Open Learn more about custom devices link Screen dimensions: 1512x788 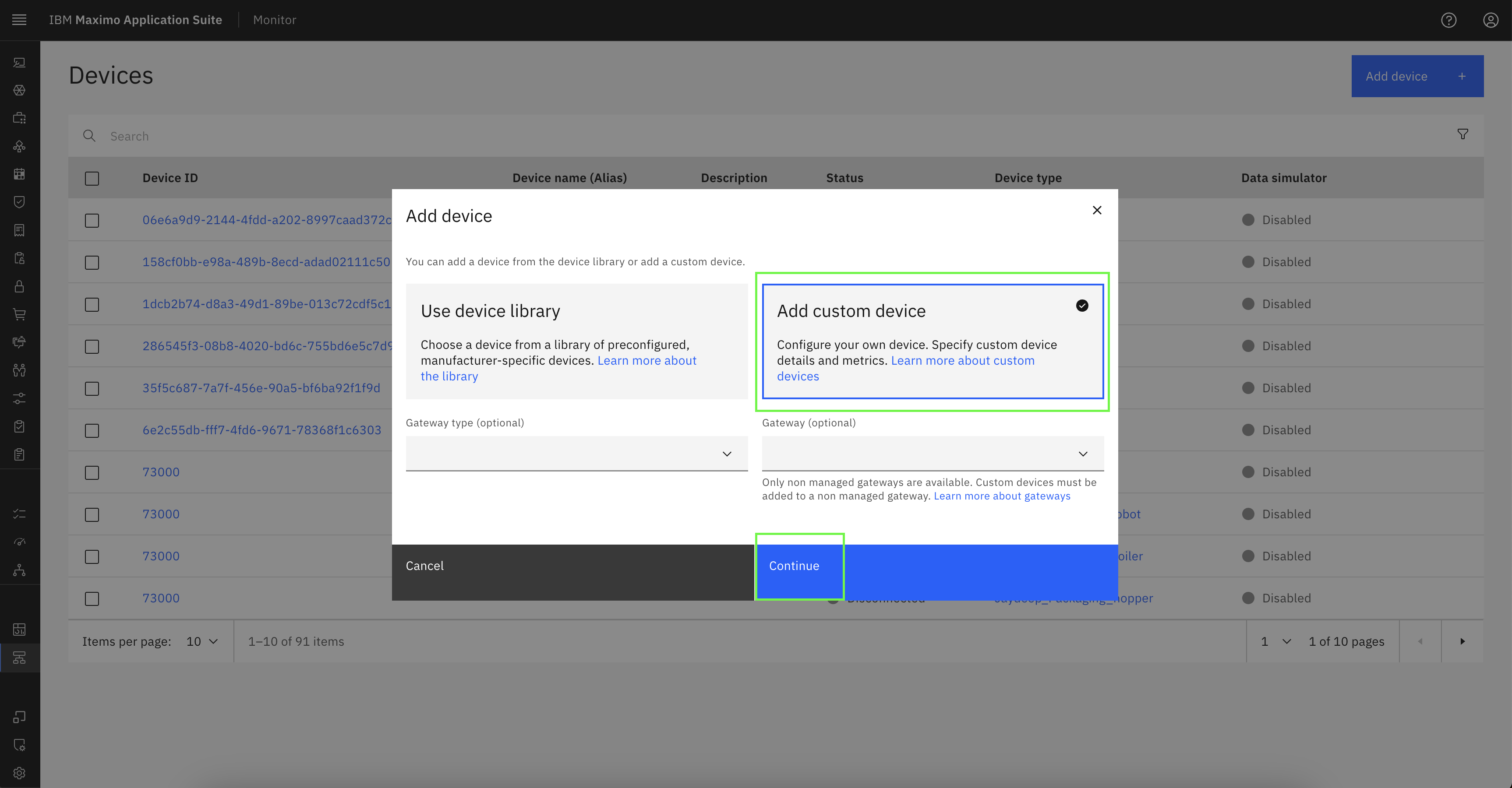point(906,368)
